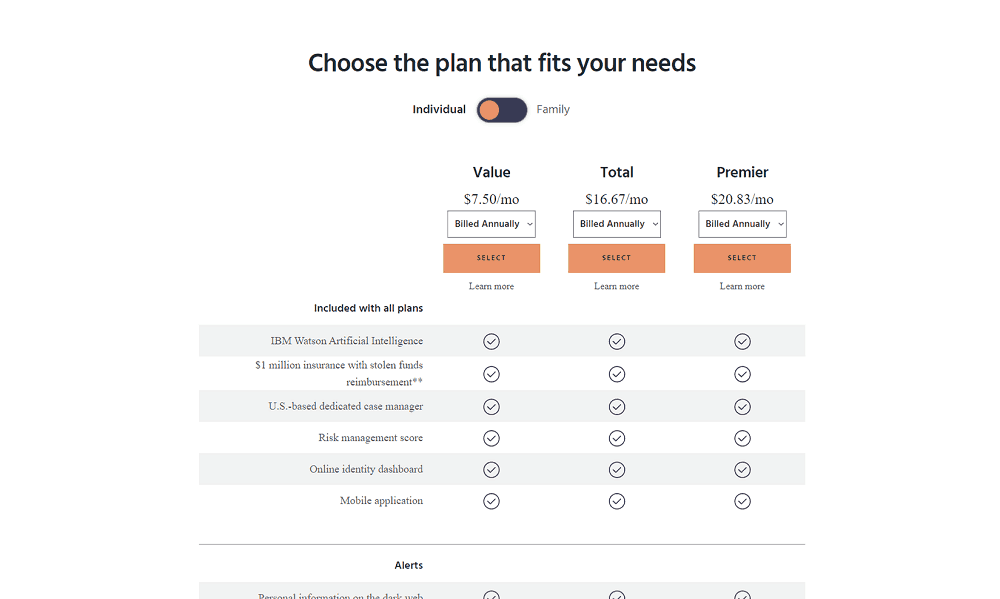Viewport: 1000px width, 599px height.
Task: Click IBM Watson checkmark under Value plan
Action: (x=491, y=341)
